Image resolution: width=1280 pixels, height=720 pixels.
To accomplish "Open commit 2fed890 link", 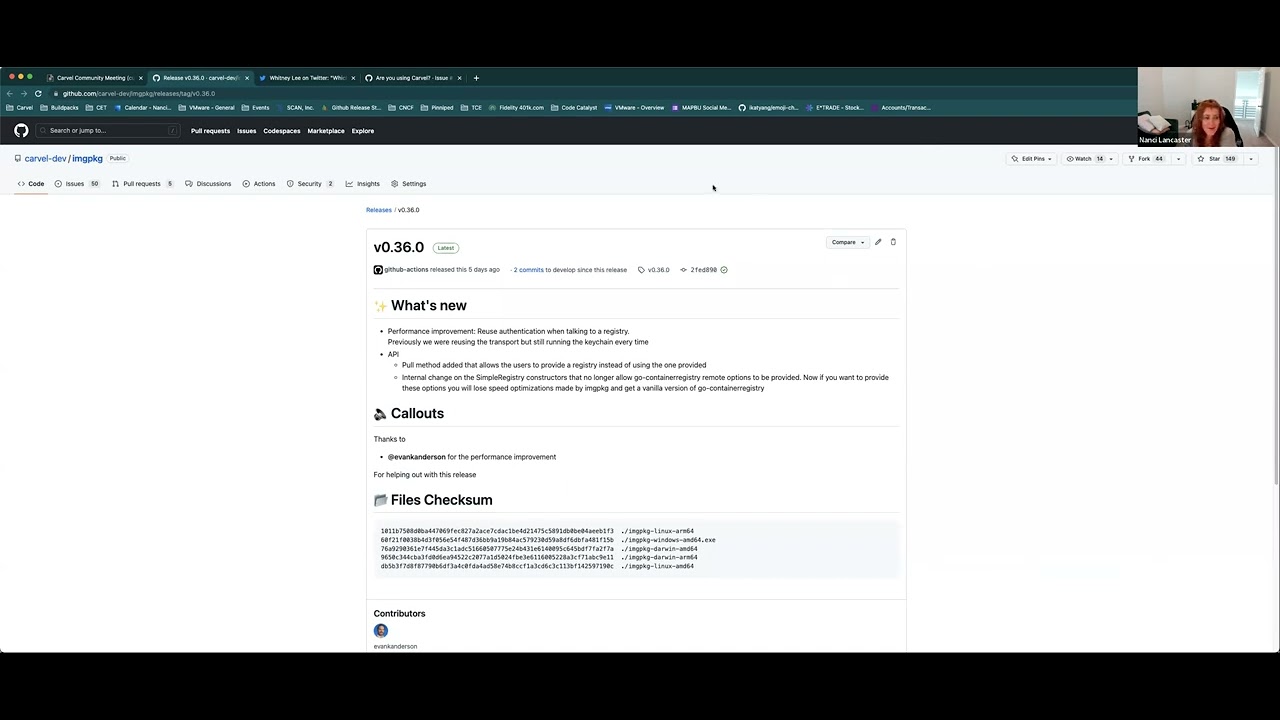I will (x=703, y=270).
